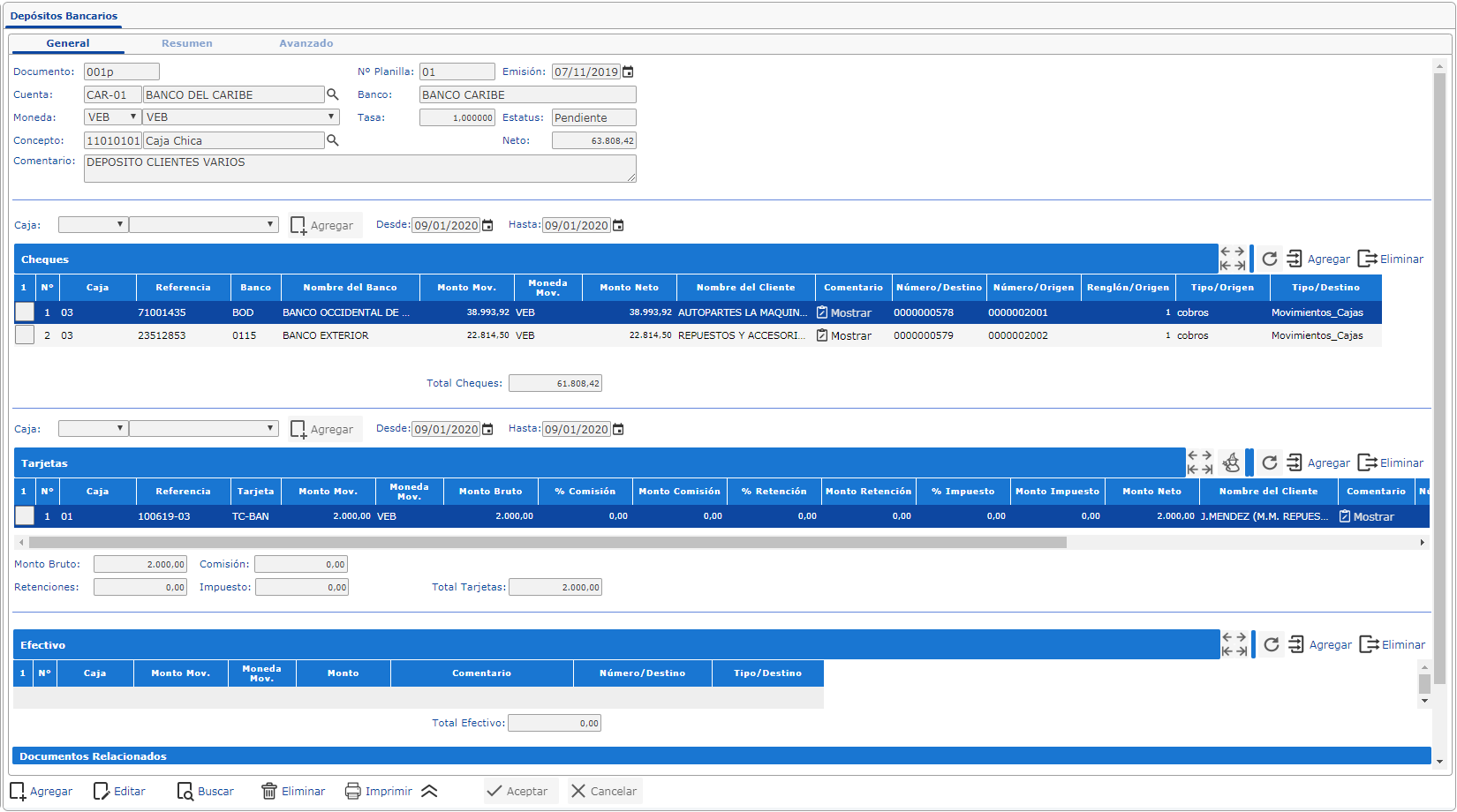Viewport: 1457px width, 812px height.
Task: Click the Eliminar icon in Efectivo section
Action: (1368, 644)
